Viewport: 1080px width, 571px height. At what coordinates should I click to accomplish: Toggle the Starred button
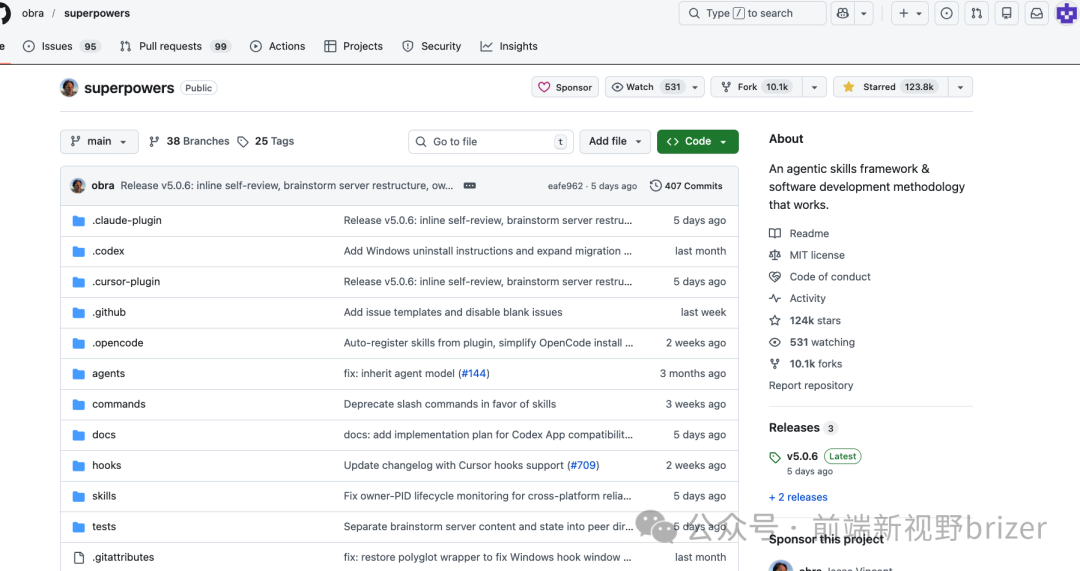891,87
